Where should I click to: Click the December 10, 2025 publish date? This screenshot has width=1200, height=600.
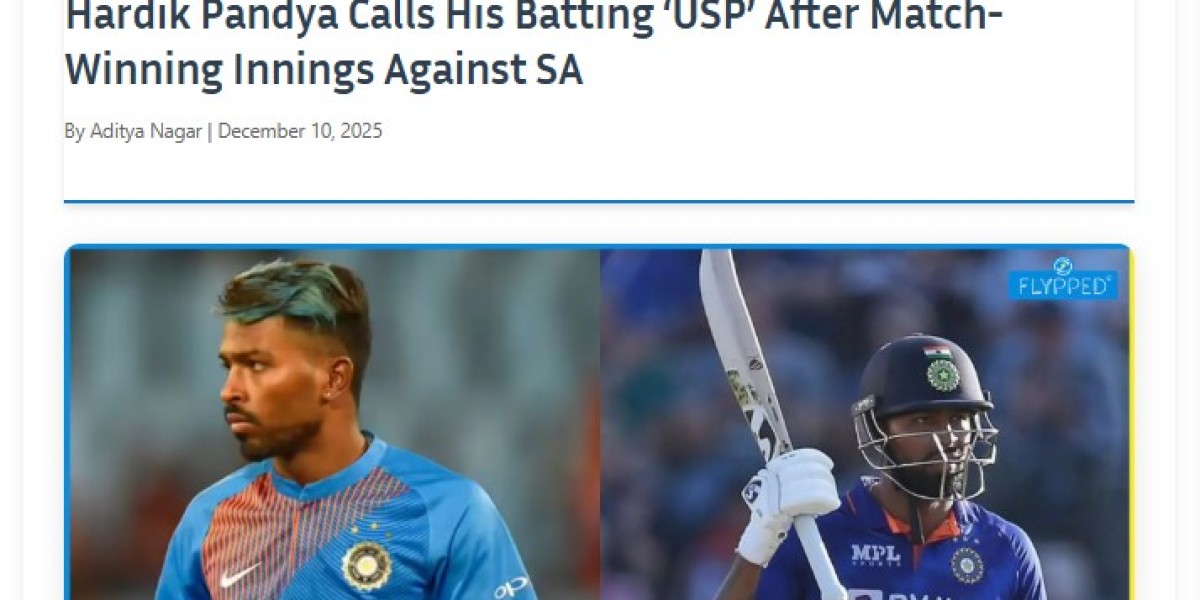point(300,131)
